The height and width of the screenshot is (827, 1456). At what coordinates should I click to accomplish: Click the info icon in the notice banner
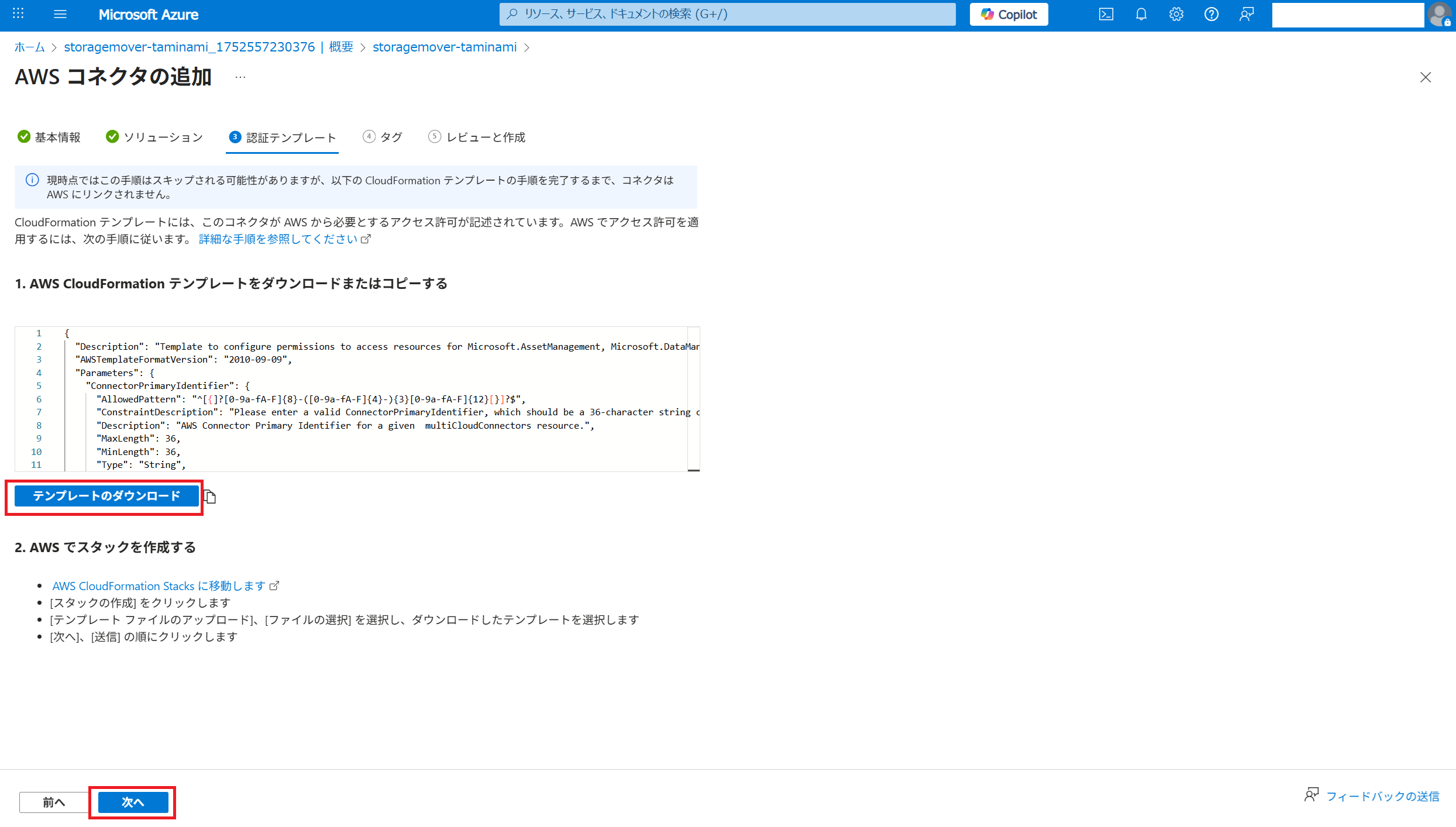coord(32,180)
